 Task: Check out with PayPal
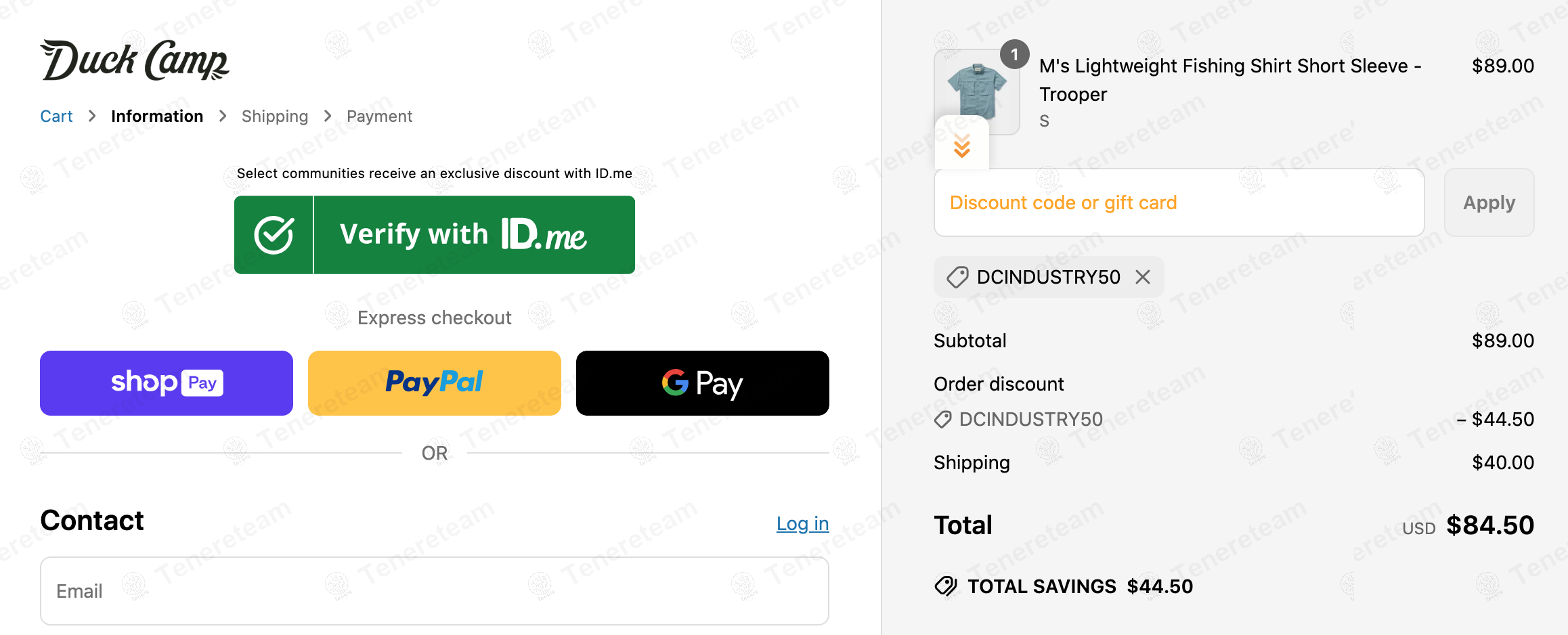pos(434,382)
